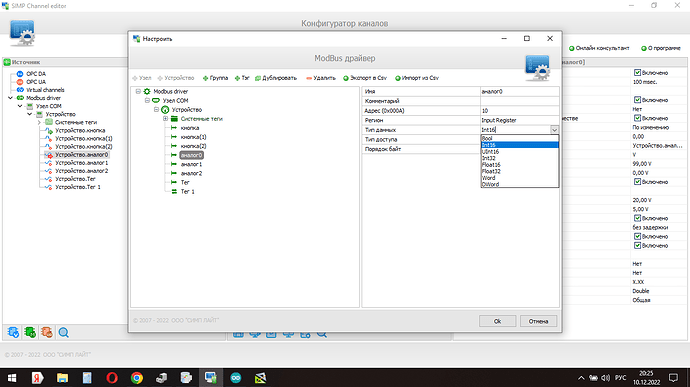Click the green folder icon of Системные теги in the dialog

174,119
